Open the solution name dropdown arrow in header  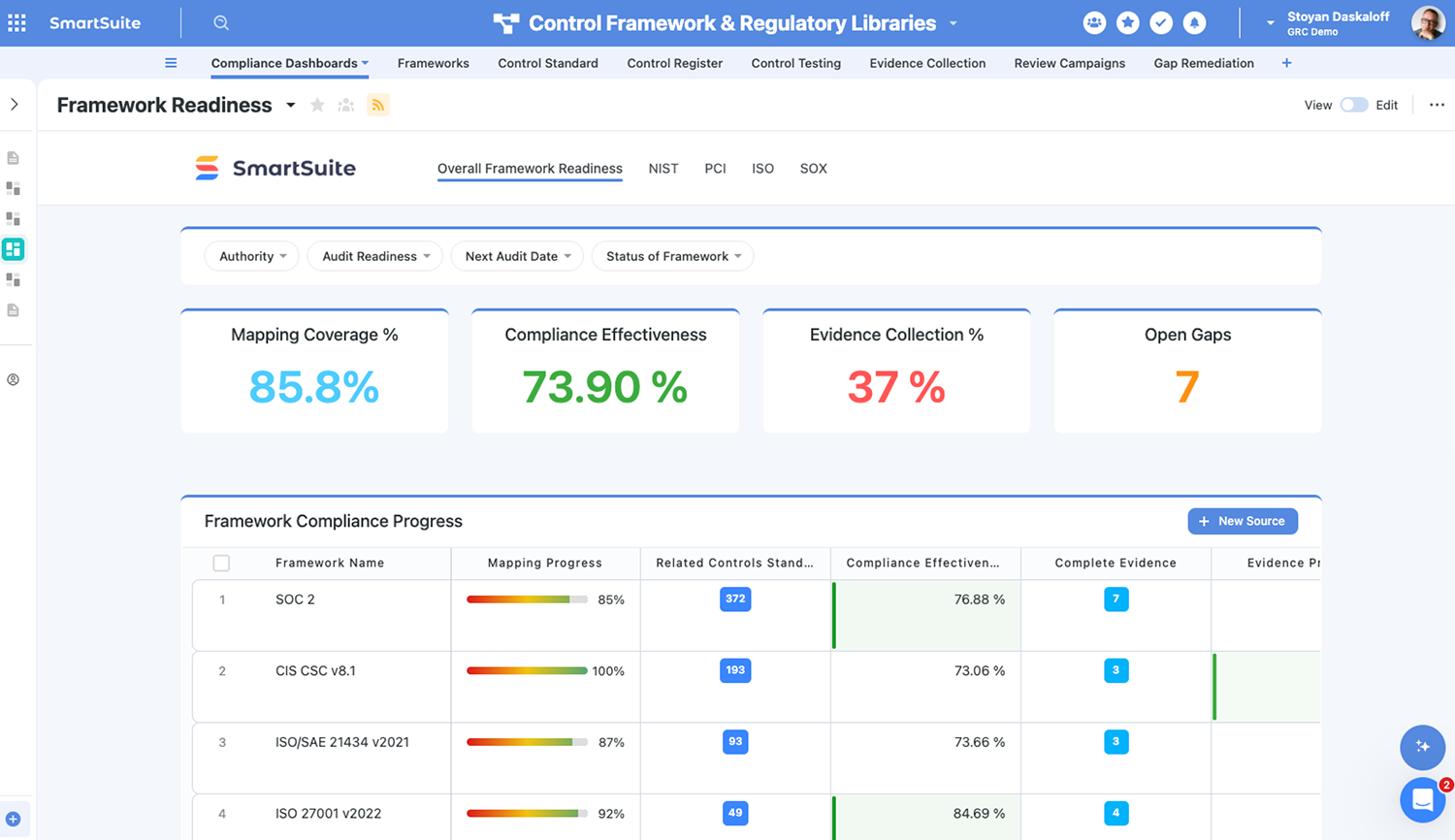coord(953,23)
